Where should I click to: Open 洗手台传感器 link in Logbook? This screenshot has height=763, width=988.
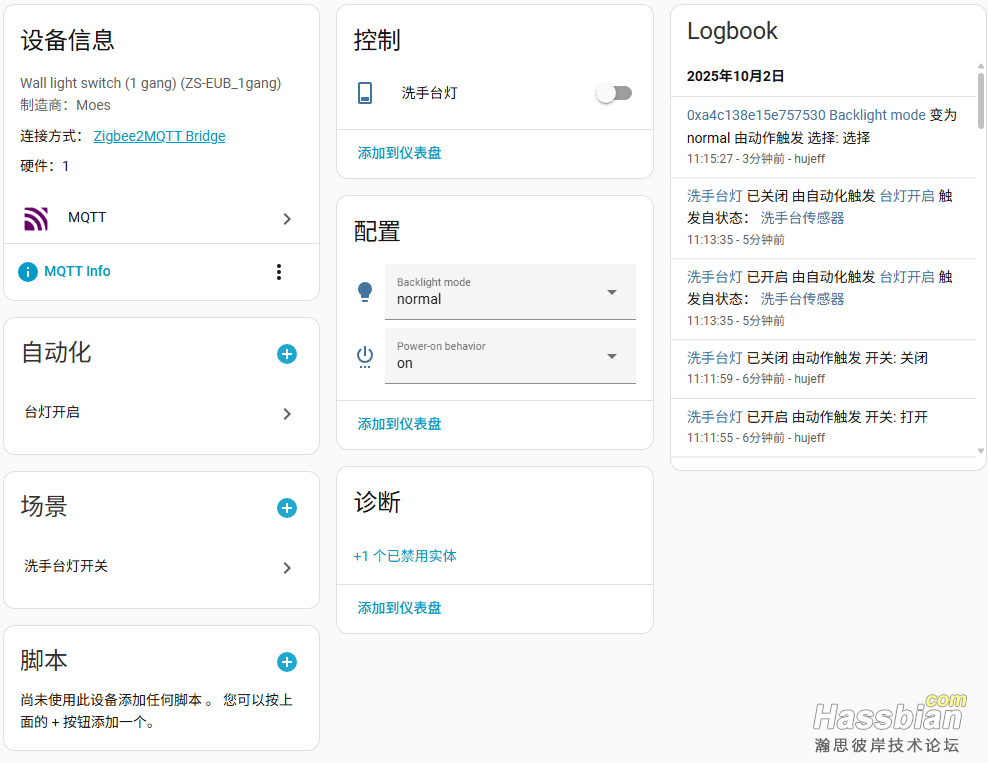(802, 217)
